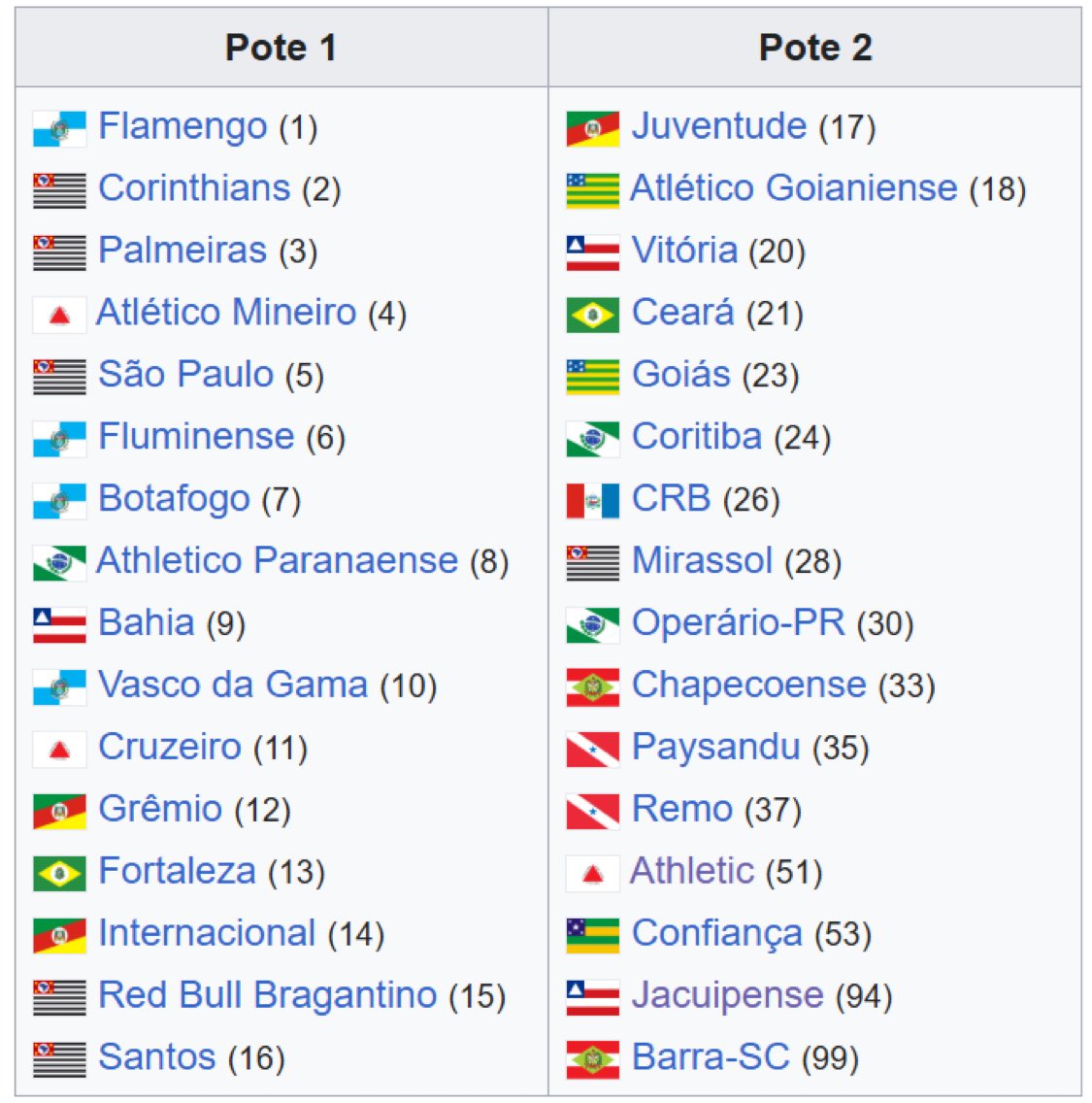This screenshot has width=1092, height=1103.
Task: Click the flag icon beside Flamengo
Action: click(x=59, y=128)
